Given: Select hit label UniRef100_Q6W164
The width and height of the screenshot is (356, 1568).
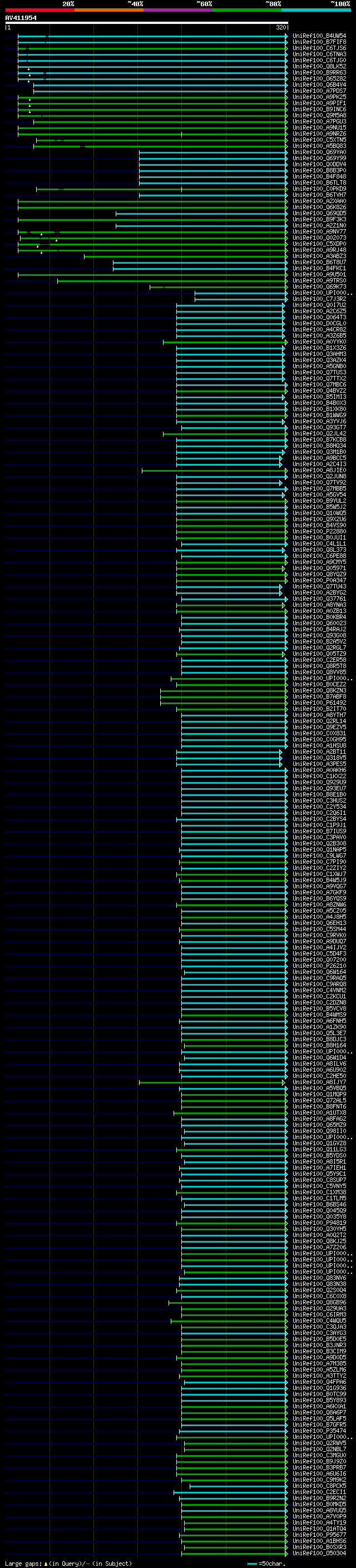Looking at the screenshot, I should [319, 972].
